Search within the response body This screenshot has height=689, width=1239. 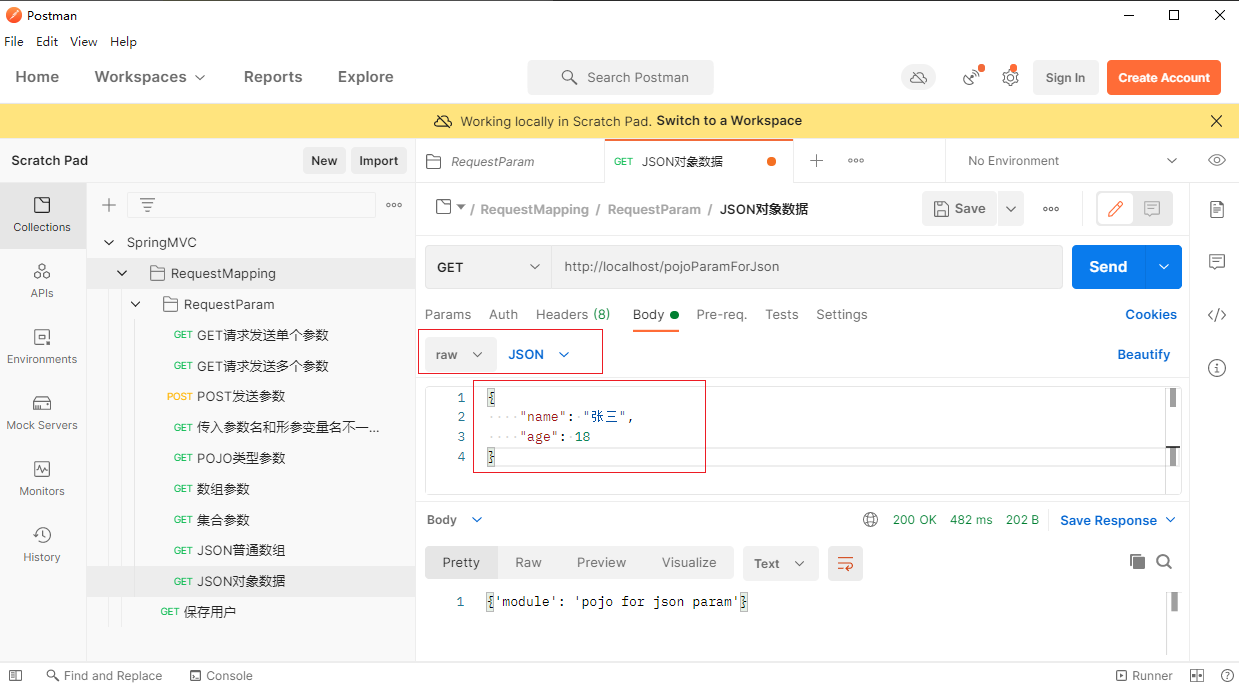point(1164,562)
